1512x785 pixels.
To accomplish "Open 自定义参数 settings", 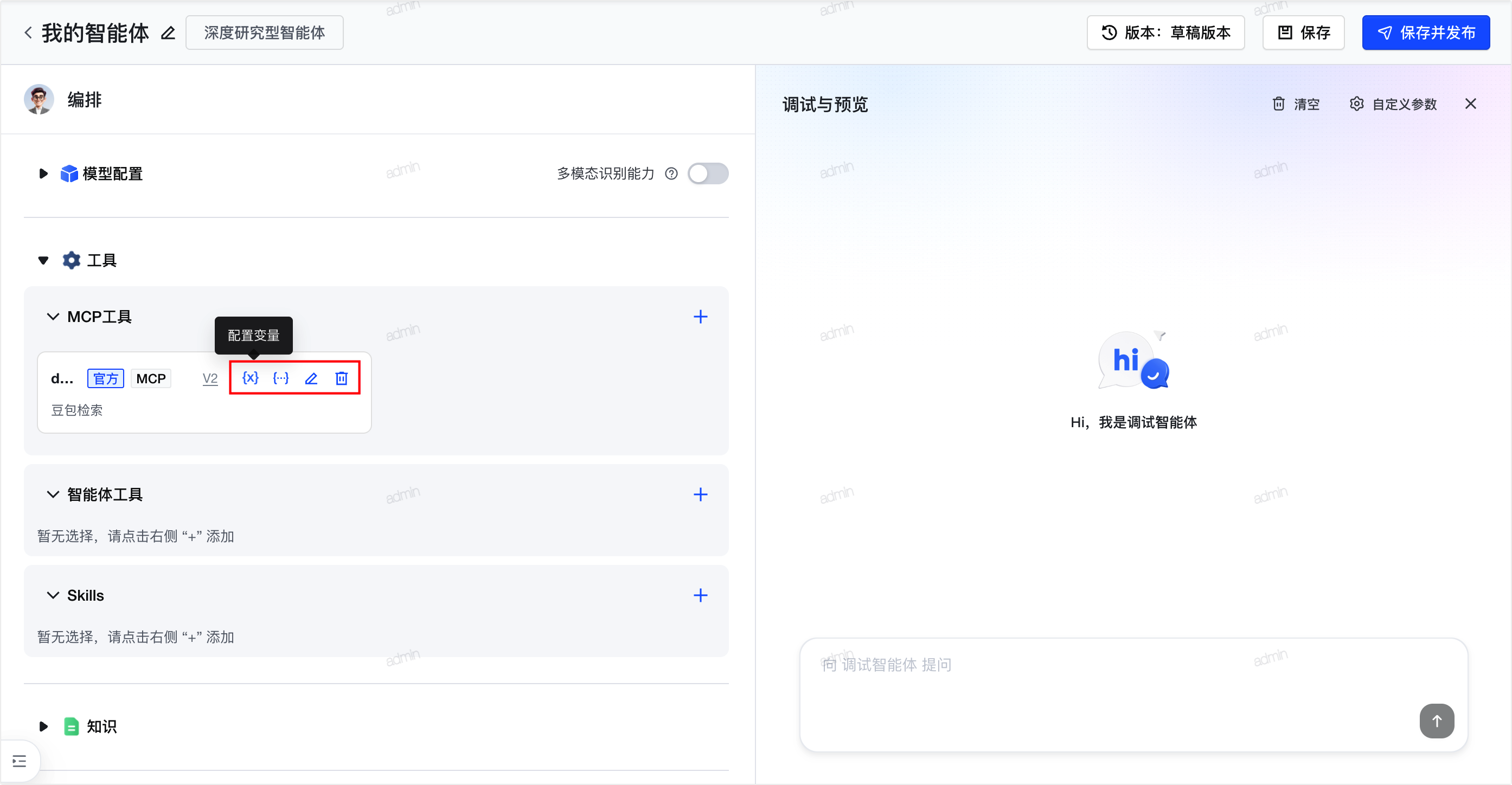I will pos(1393,104).
